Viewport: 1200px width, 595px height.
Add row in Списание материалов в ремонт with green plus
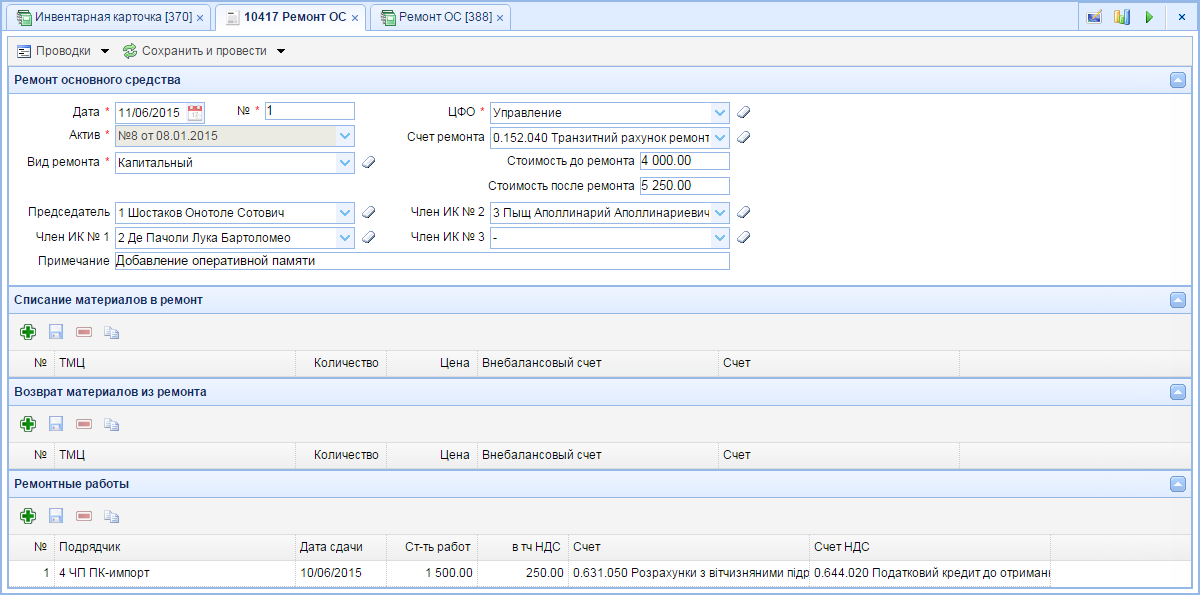coord(28,331)
